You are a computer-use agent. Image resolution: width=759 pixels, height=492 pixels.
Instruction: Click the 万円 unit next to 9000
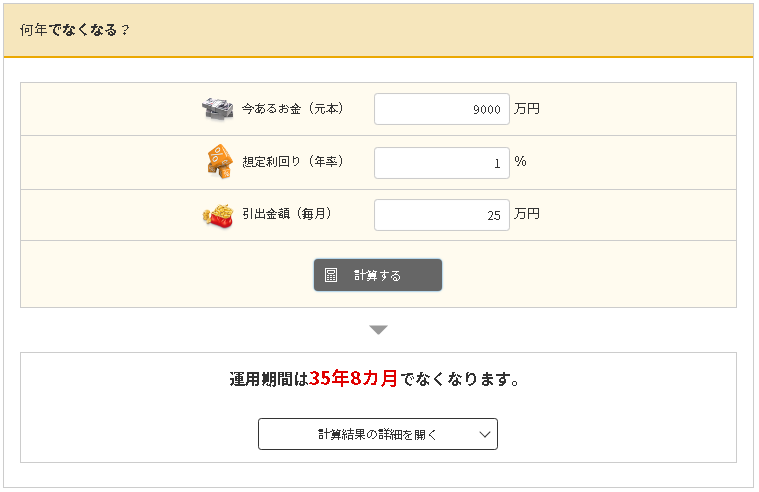click(527, 109)
